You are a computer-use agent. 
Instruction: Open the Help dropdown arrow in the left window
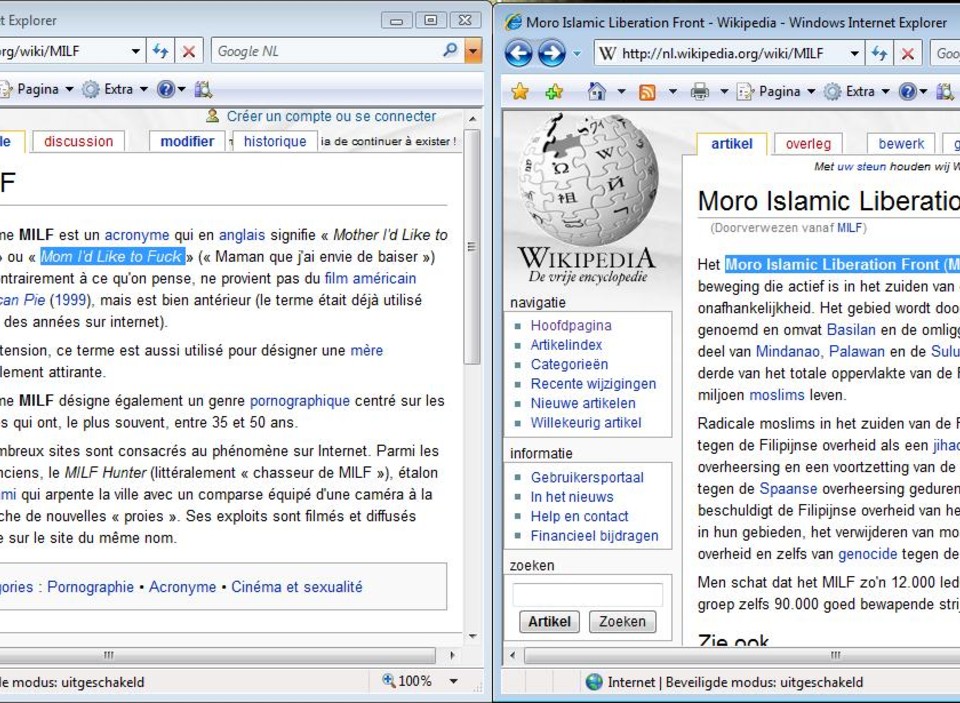point(182,89)
